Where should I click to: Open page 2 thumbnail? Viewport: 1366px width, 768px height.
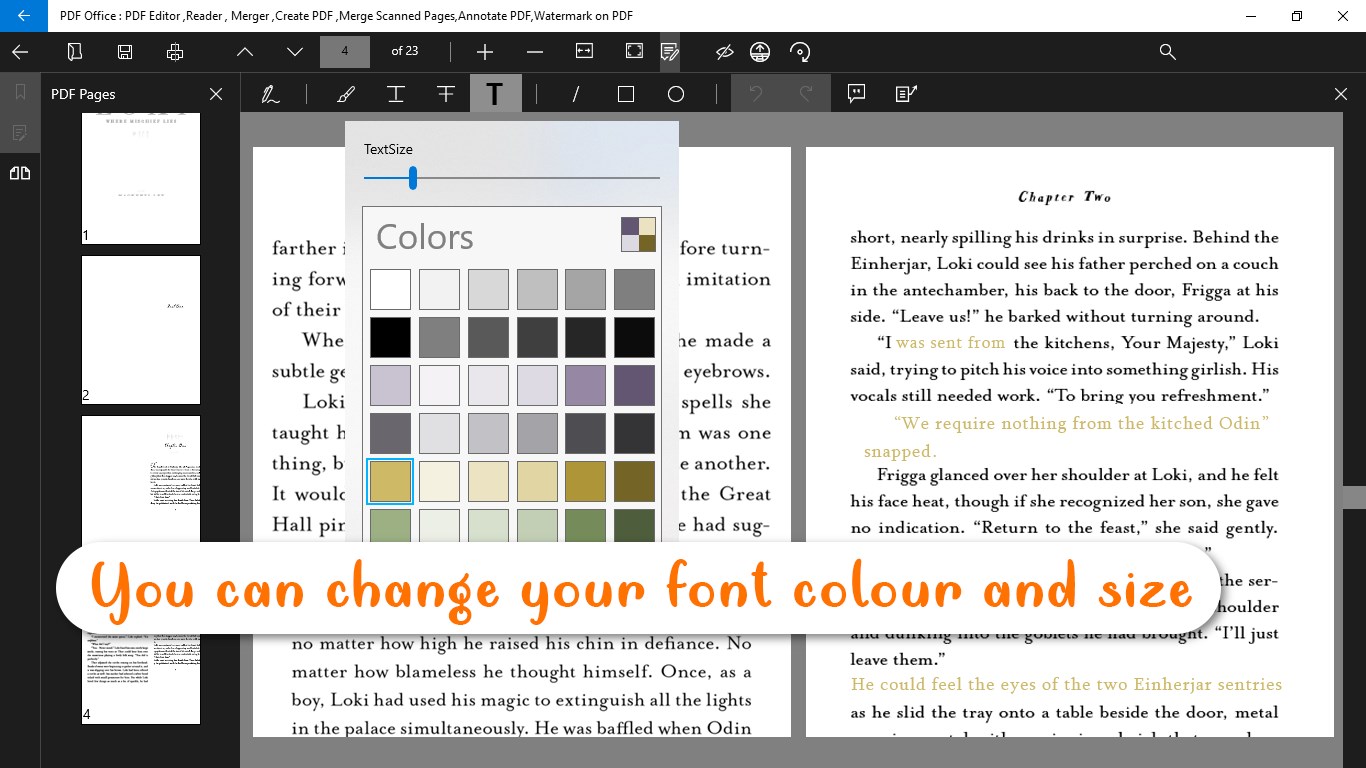click(x=141, y=330)
